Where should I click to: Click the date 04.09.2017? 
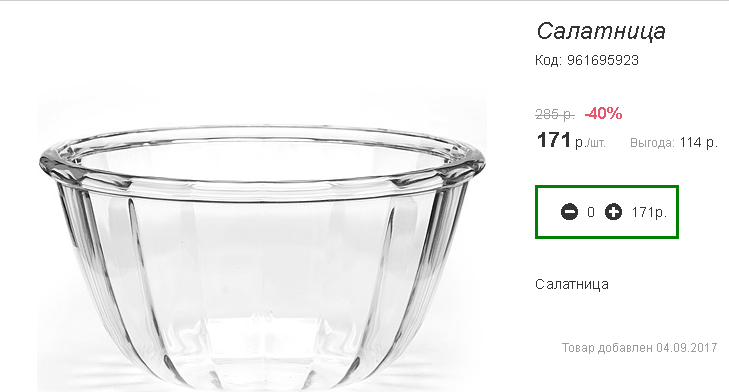coord(687,348)
